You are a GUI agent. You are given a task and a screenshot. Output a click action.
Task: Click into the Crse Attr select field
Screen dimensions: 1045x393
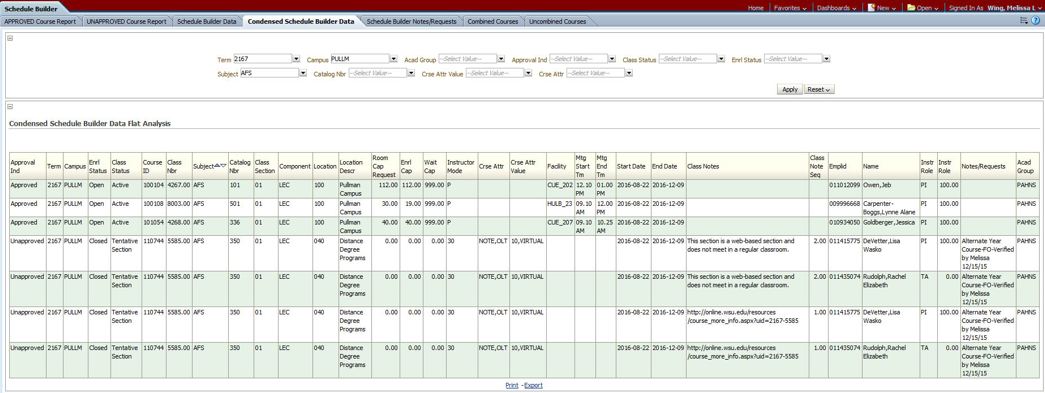[595, 73]
